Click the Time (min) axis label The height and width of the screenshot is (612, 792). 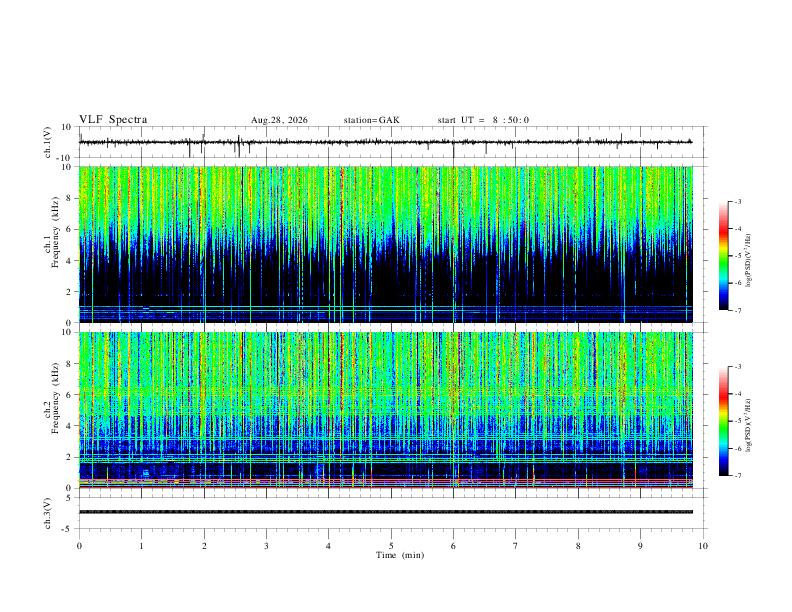[400, 555]
